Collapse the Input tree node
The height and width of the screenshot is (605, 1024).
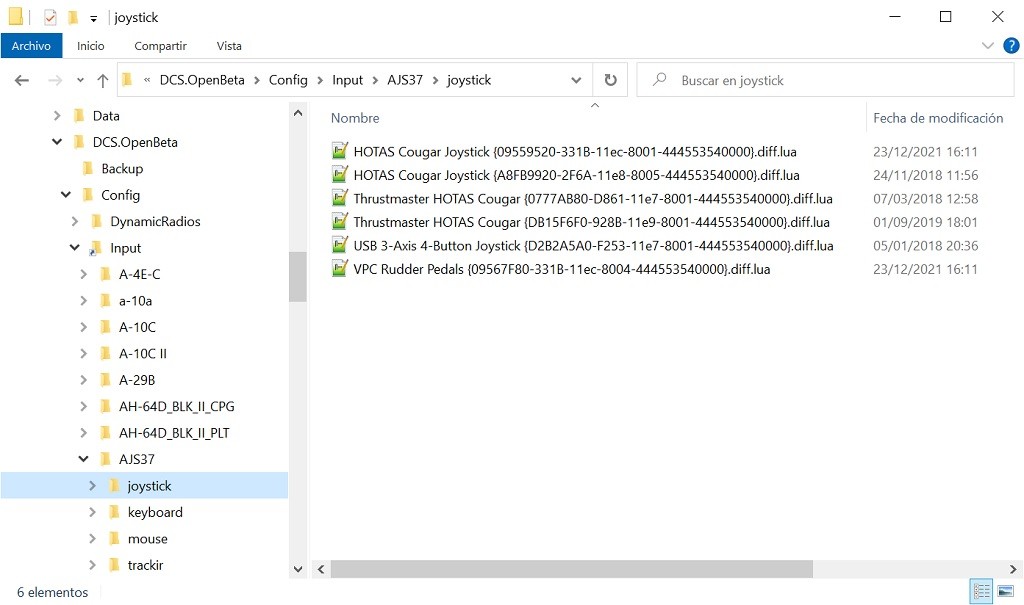74,248
